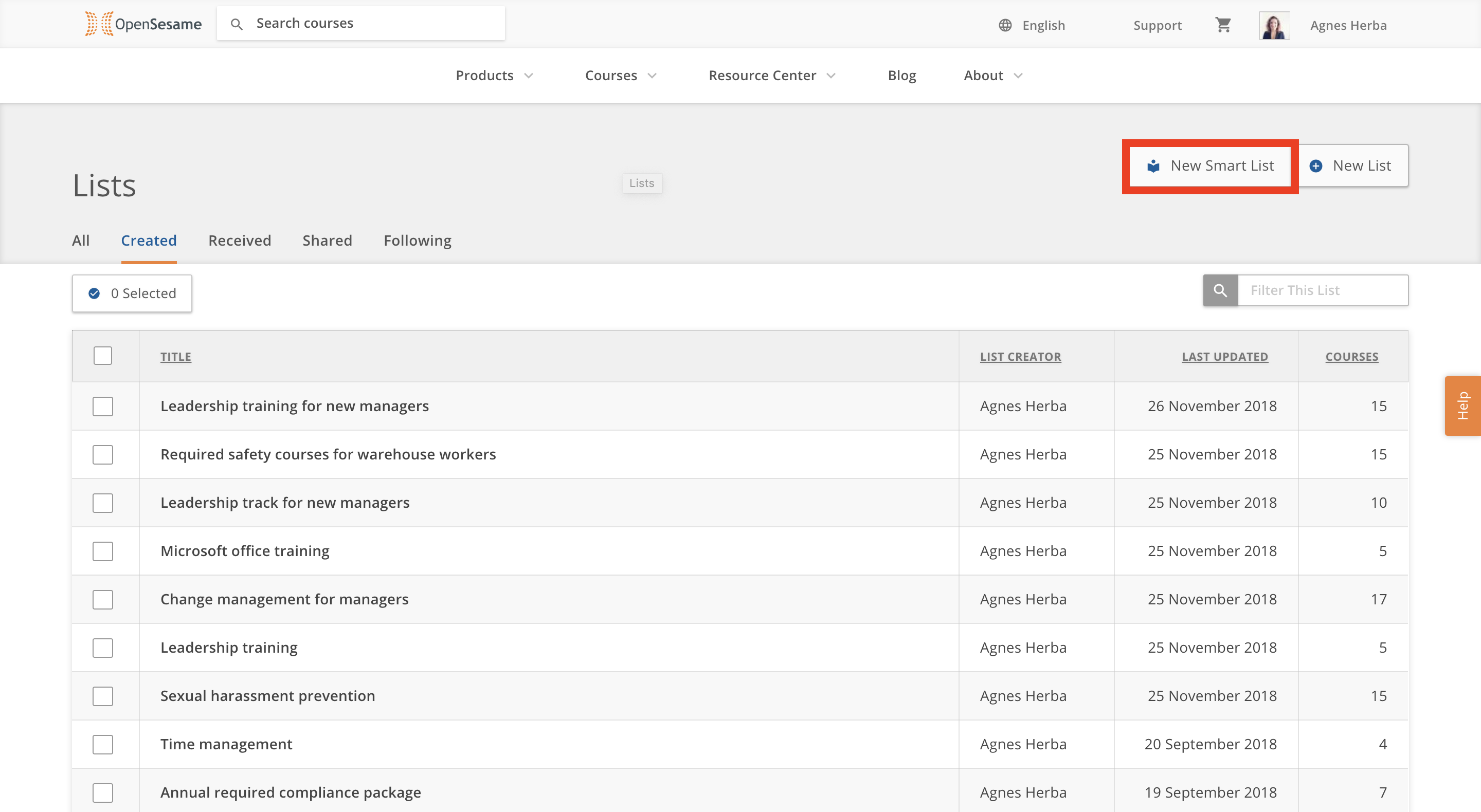This screenshot has height=812, width=1481.
Task: Click the globe language icon
Action: tap(1004, 25)
